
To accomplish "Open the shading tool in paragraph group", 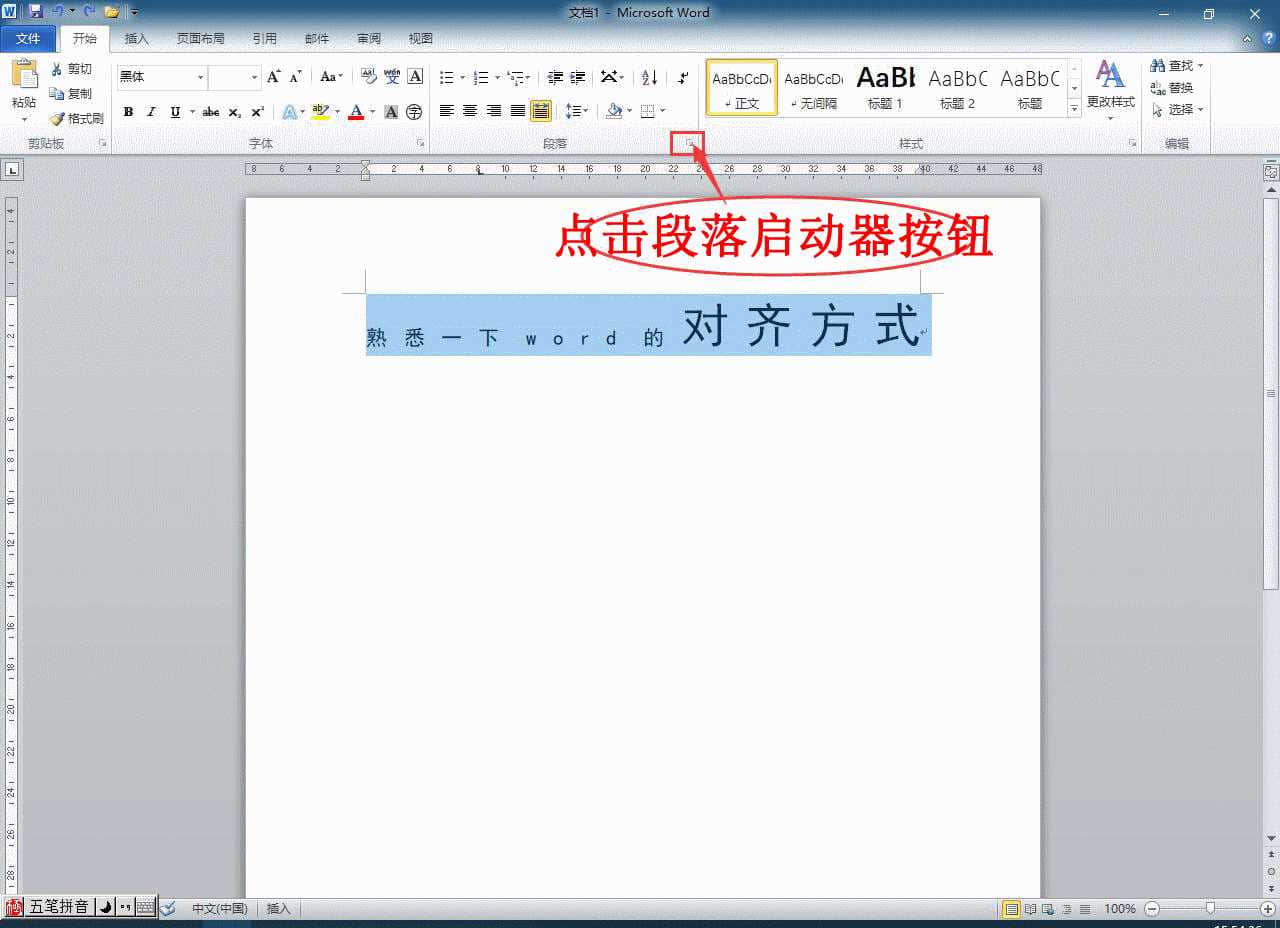I will (x=614, y=112).
